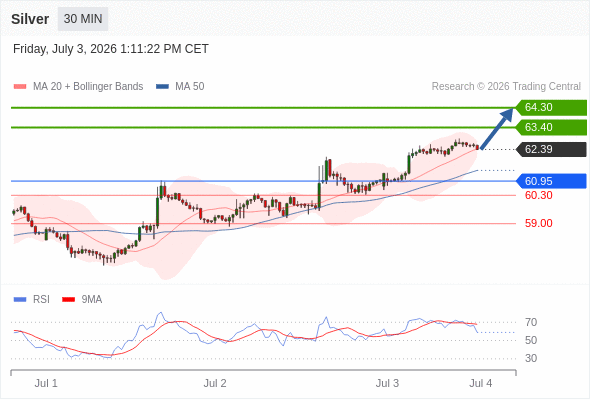The height and width of the screenshot is (400, 590).
Task: Click the blue RSI legend swatch
Action: (x=20, y=300)
